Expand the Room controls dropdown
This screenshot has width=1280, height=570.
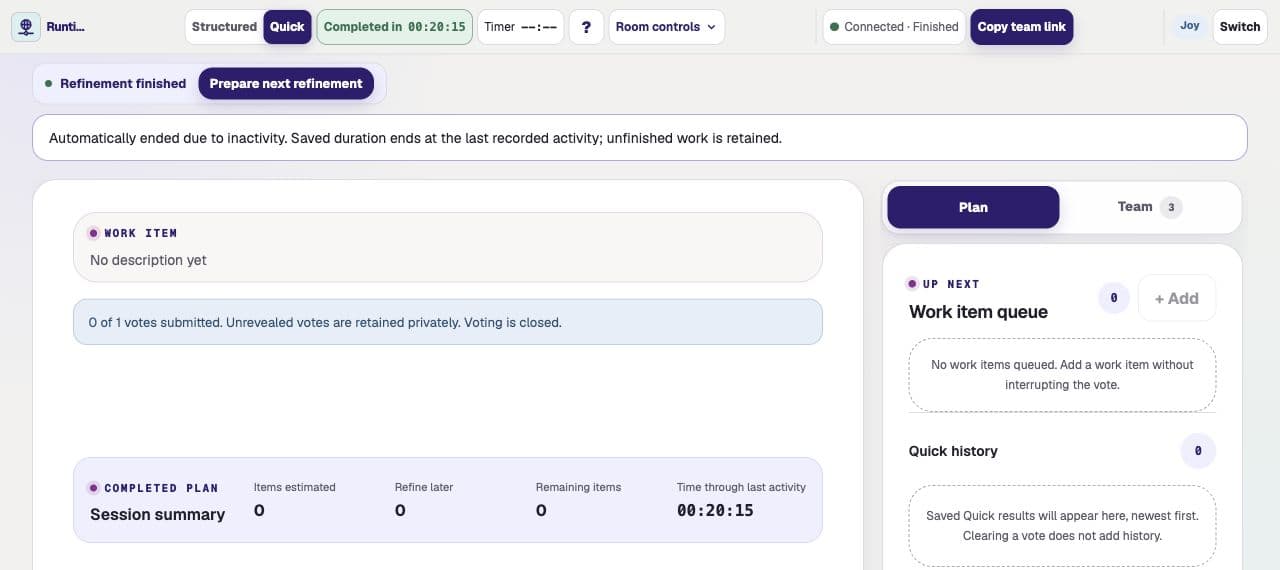click(666, 27)
